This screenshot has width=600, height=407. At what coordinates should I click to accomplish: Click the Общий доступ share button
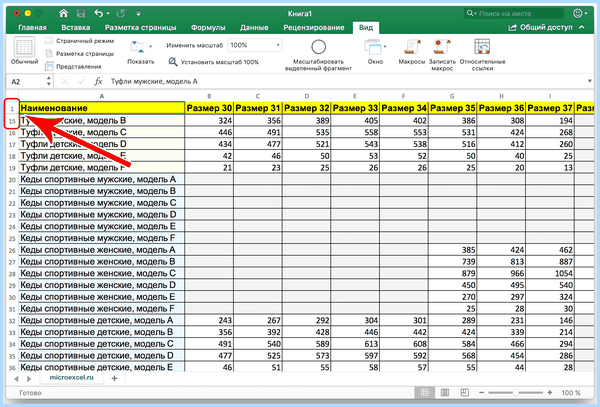[540, 28]
